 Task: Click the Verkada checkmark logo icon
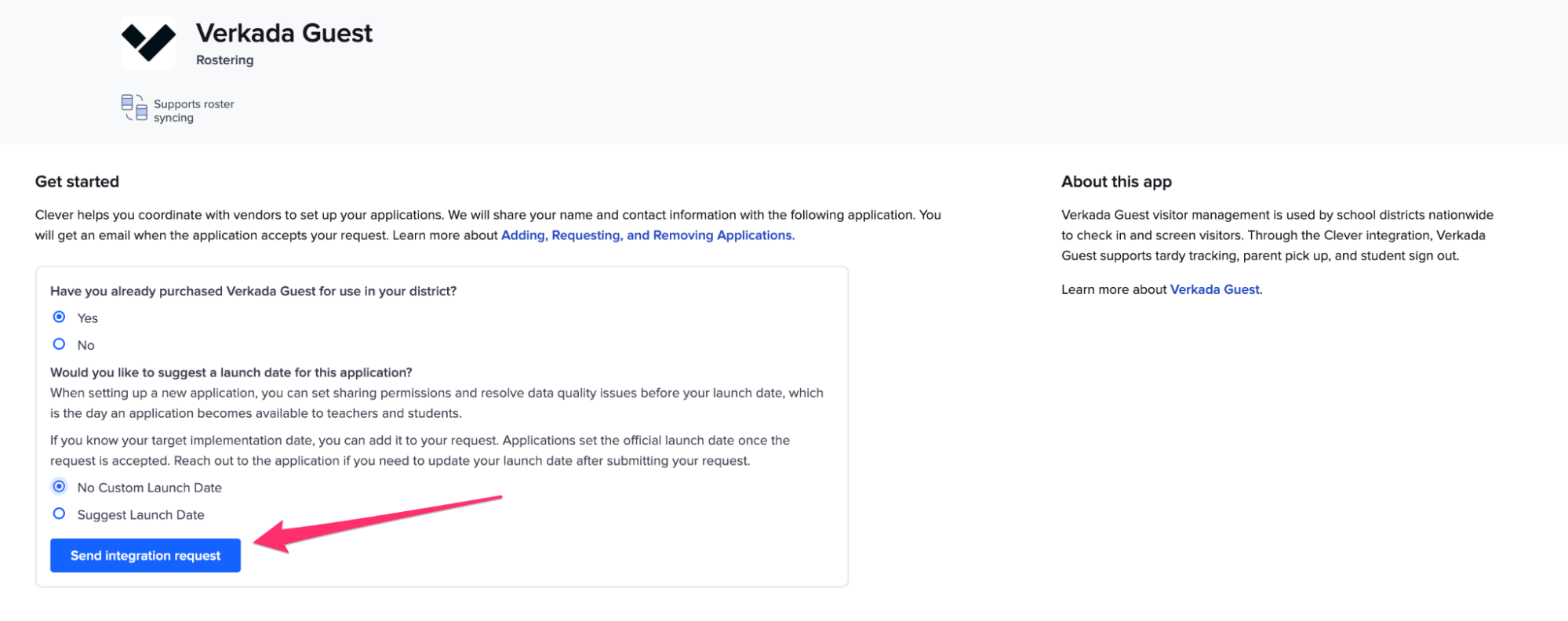[x=148, y=43]
